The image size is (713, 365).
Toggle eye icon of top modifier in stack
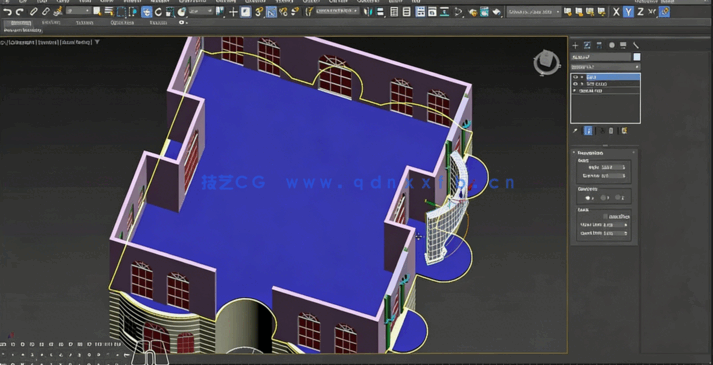click(x=575, y=77)
